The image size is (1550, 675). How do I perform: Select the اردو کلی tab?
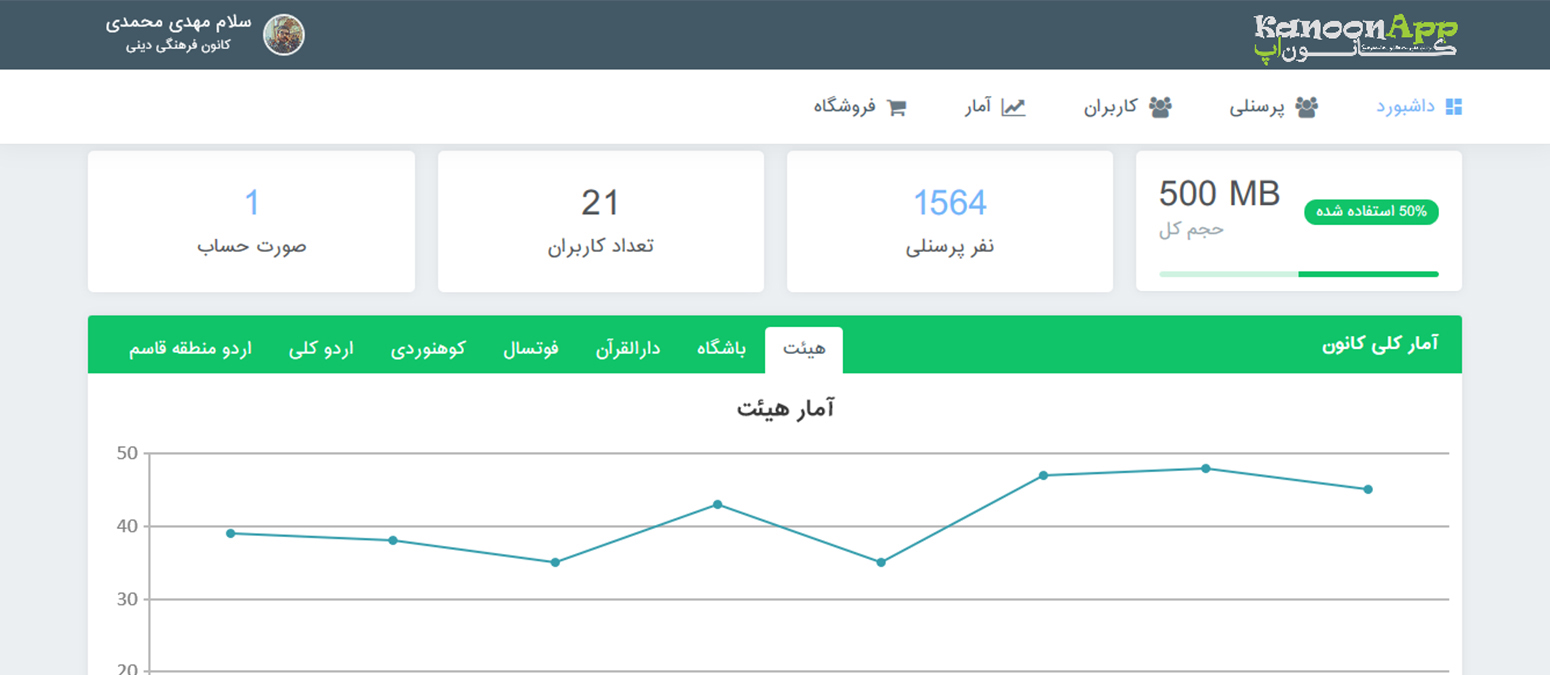tap(323, 348)
